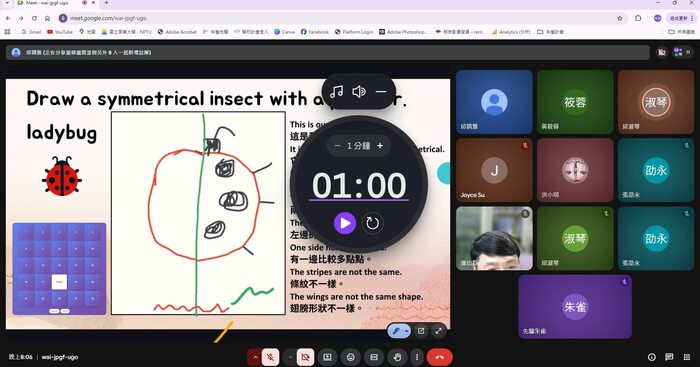Open the Adobe Acrobat bookmark

[x=177, y=32]
